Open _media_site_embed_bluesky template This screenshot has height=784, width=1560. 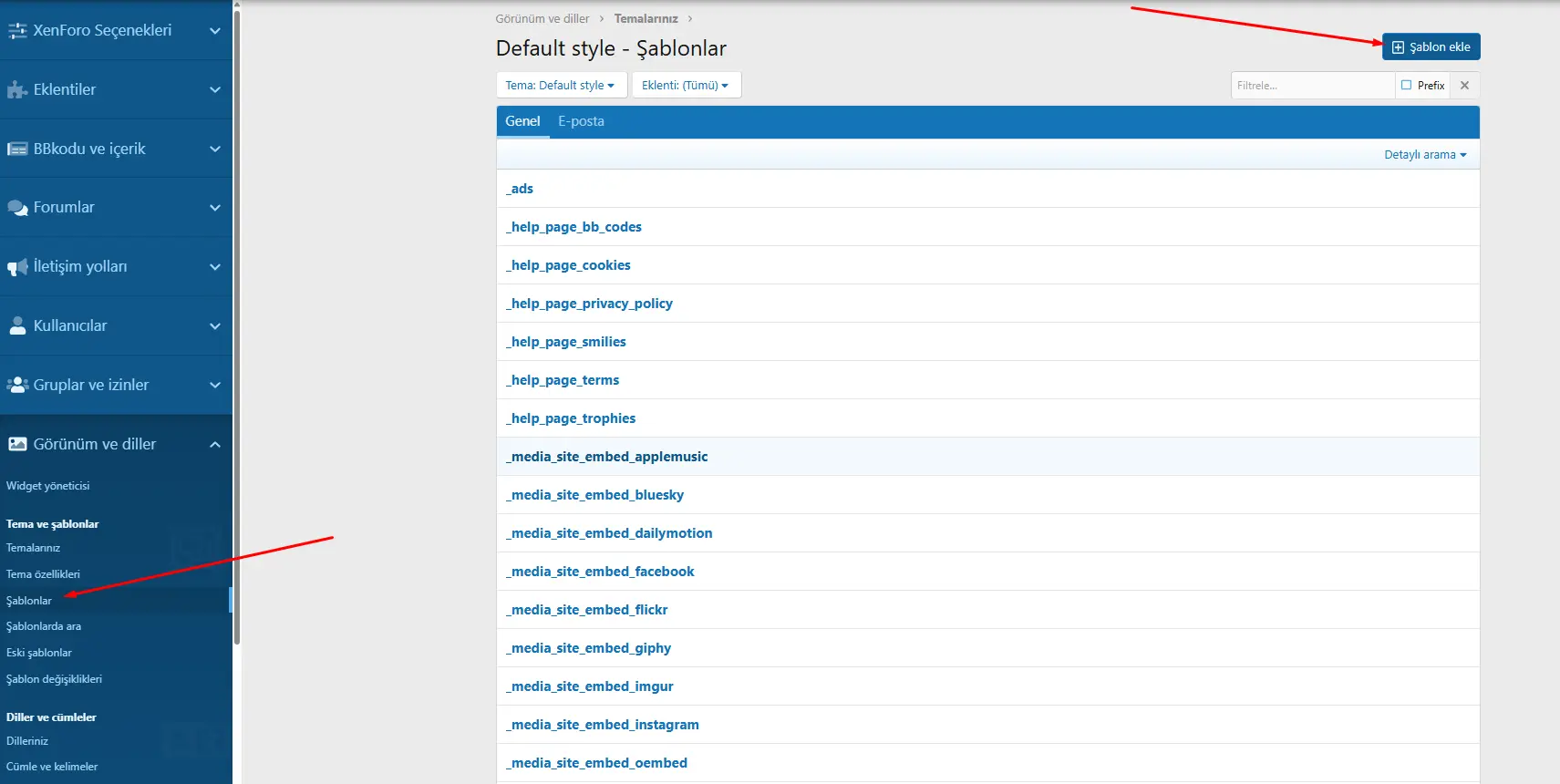coord(595,495)
